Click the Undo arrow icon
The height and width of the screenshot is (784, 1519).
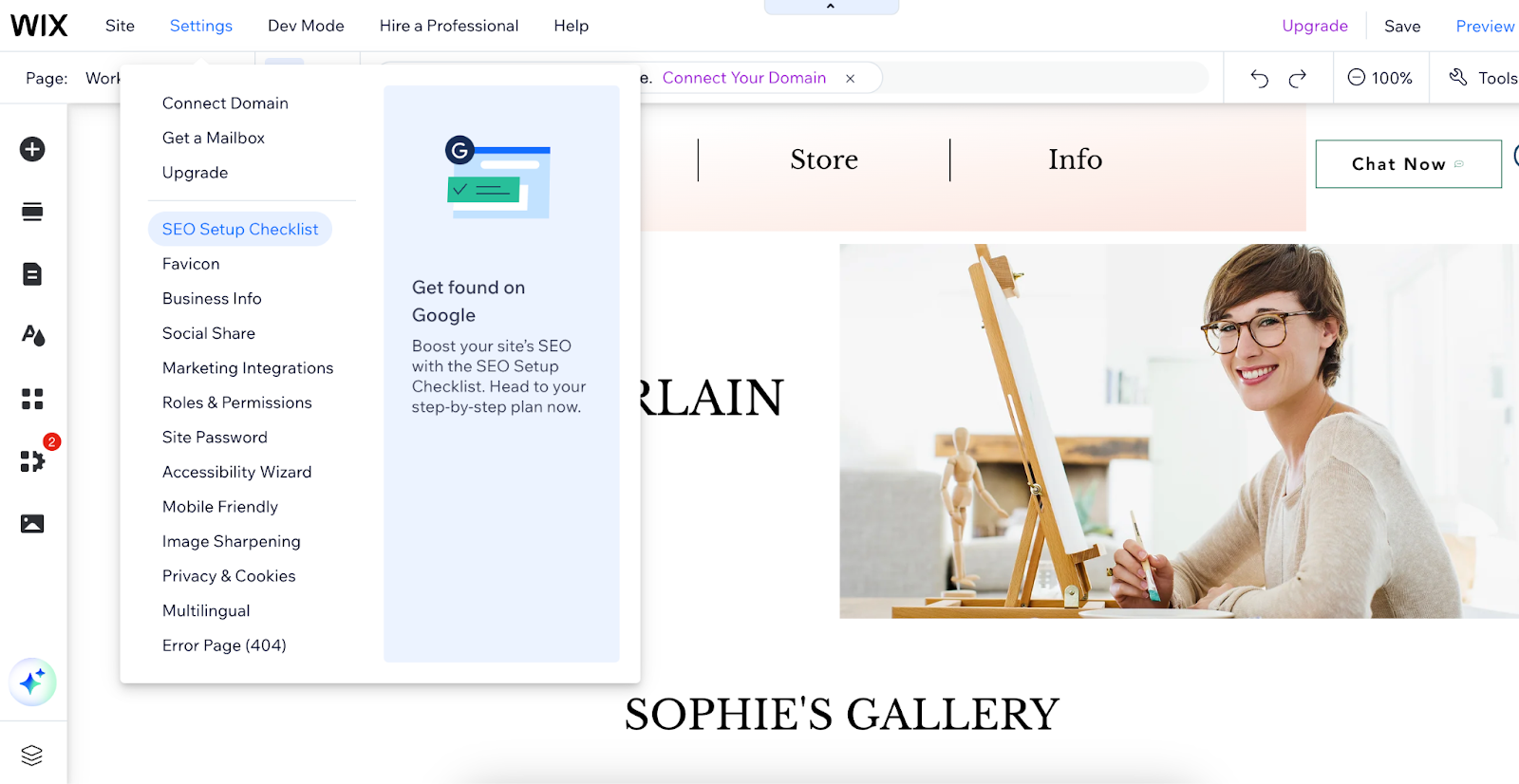[1259, 78]
